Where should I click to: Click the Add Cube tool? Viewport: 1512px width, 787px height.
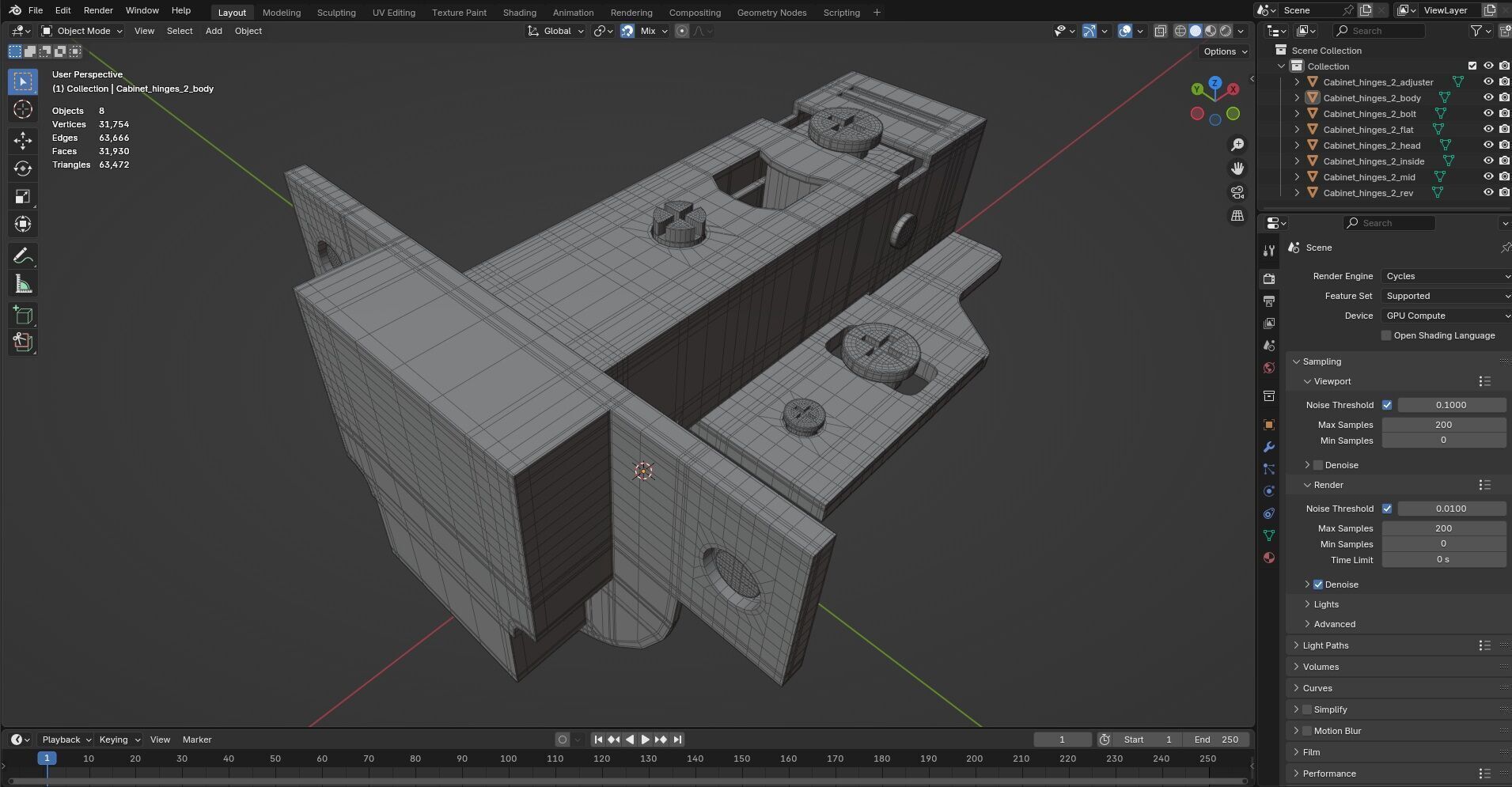click(23, 316)
